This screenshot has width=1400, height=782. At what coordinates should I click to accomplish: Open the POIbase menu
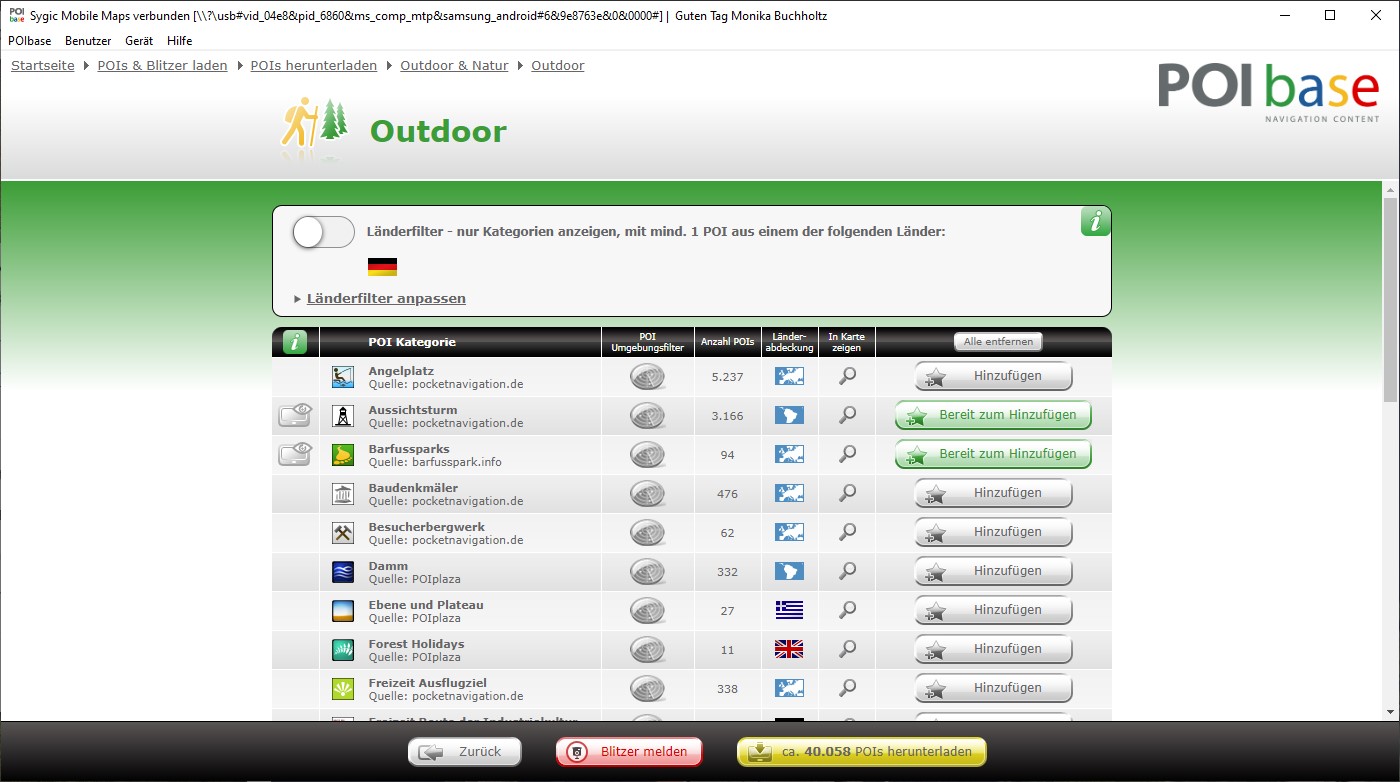click(29, 41)
